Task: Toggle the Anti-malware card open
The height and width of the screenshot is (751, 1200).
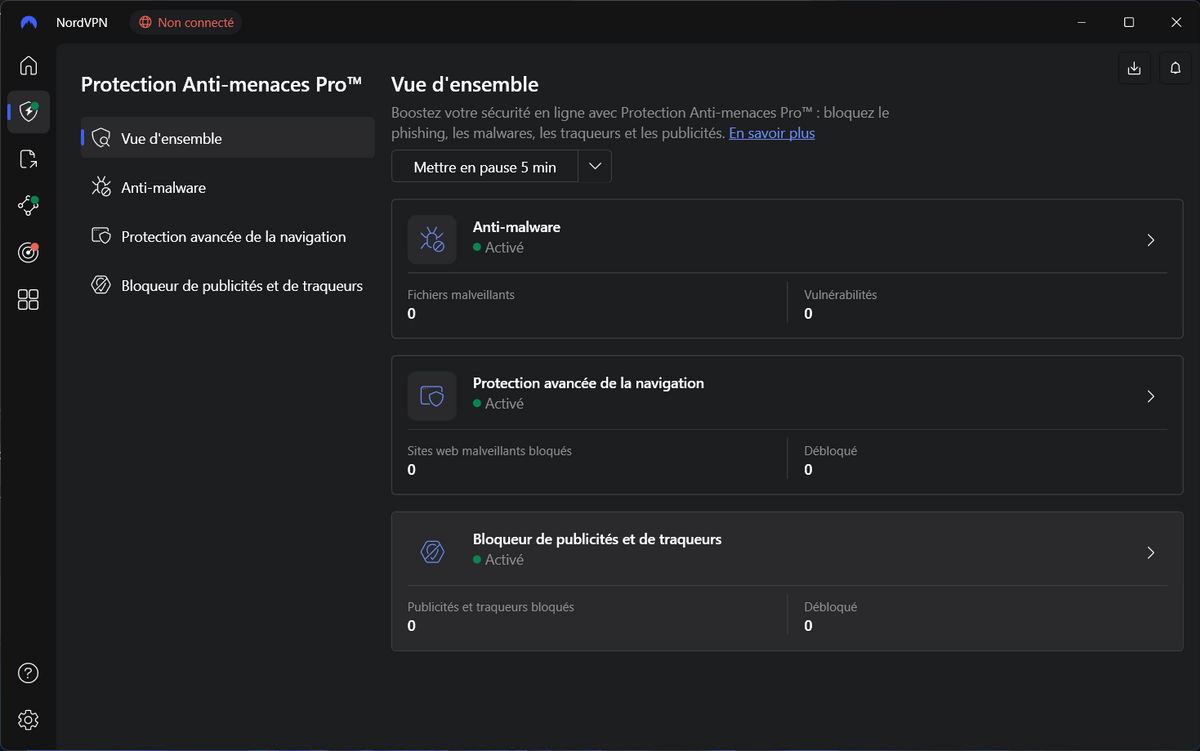Action: [x=787, y=239]
